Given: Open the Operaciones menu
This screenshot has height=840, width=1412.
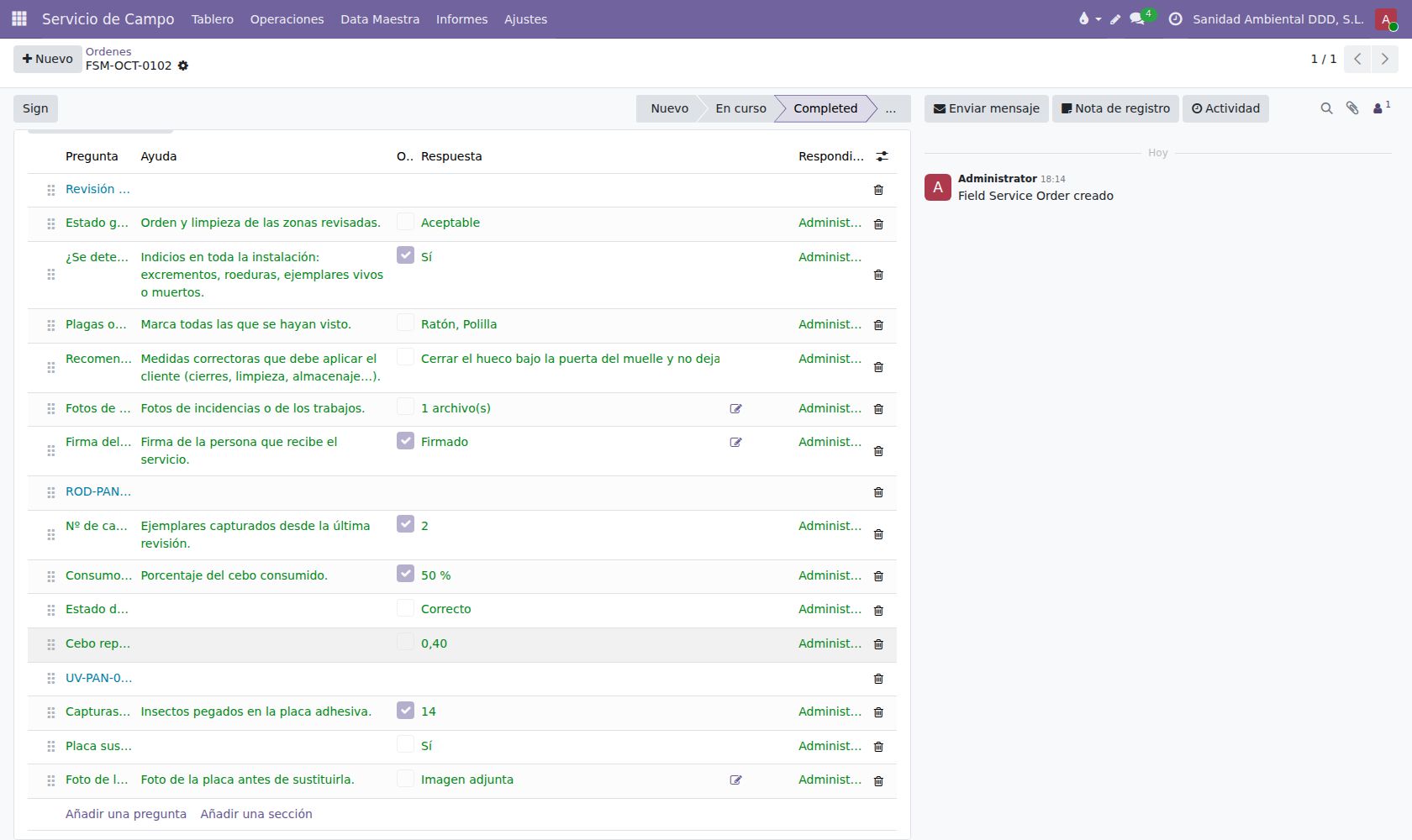Looking at the screenshot, I should click(287, 19).
